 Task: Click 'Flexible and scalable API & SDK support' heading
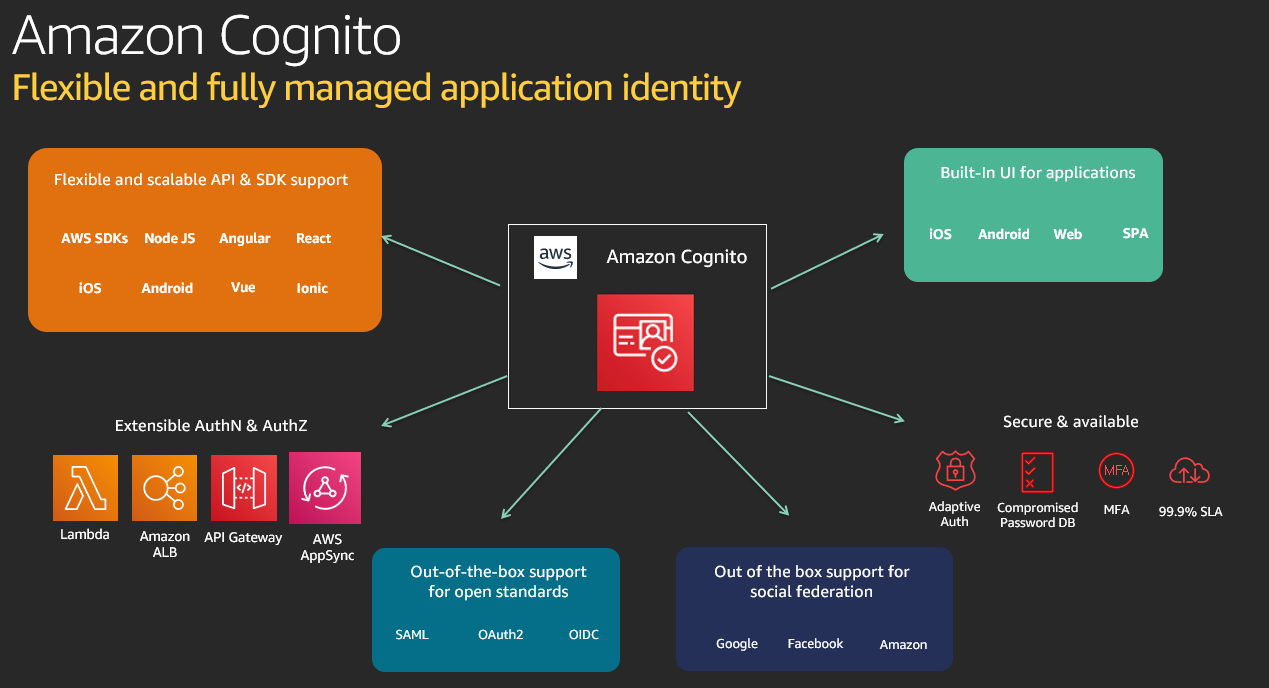pos(201,180)
